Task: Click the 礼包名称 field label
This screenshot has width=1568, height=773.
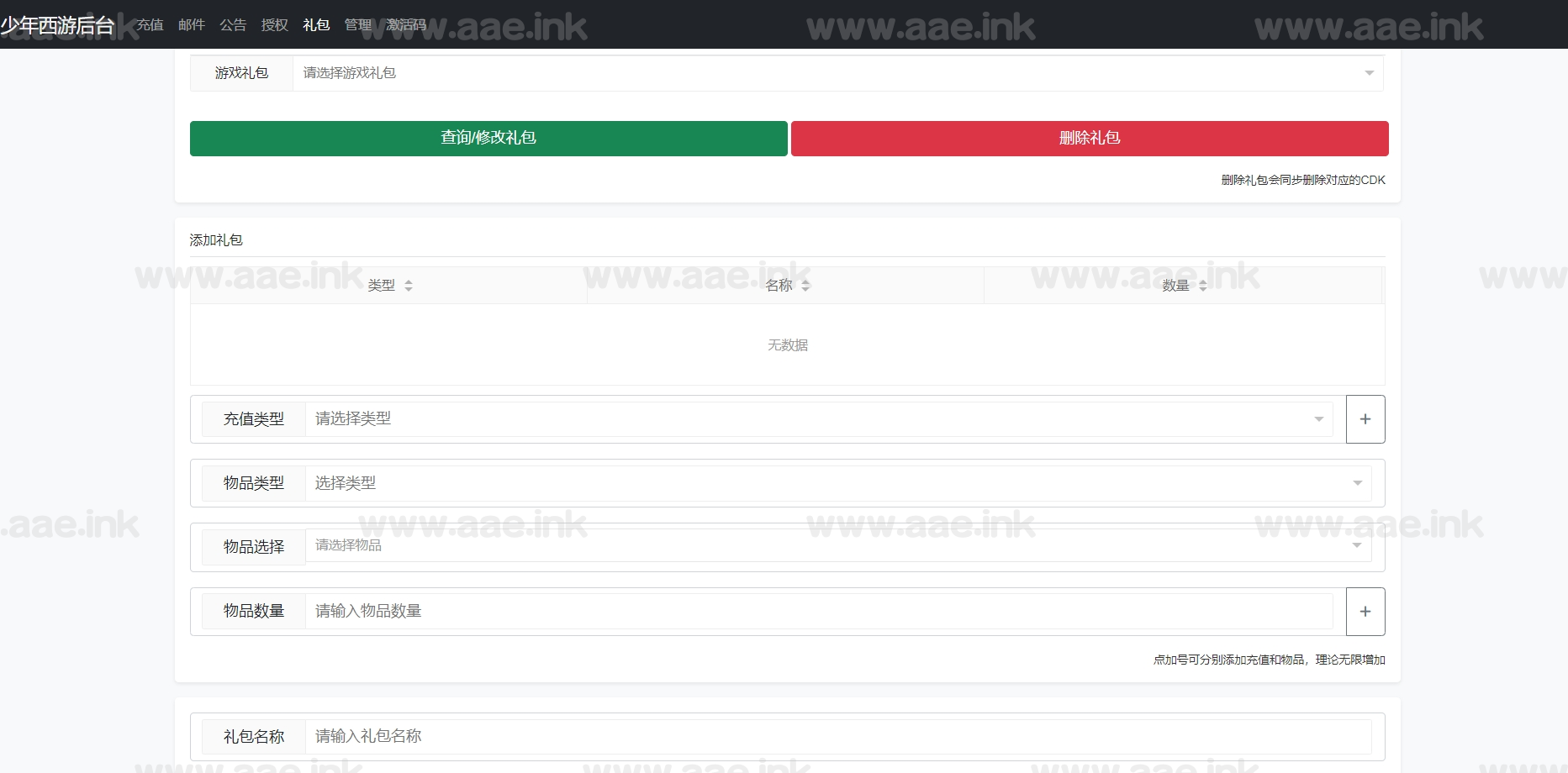Action: pos(254,737)
